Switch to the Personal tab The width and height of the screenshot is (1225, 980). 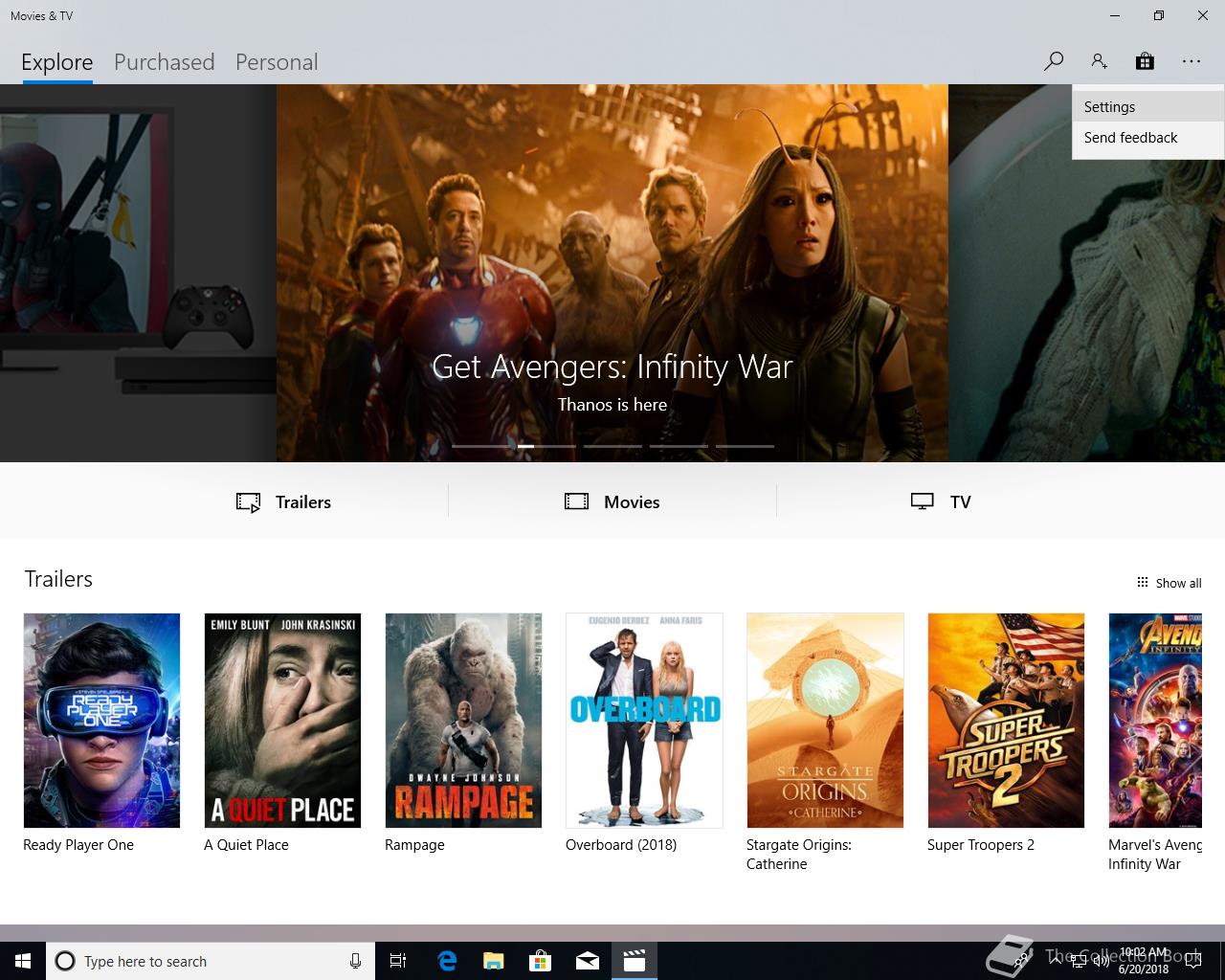[277, 62]
